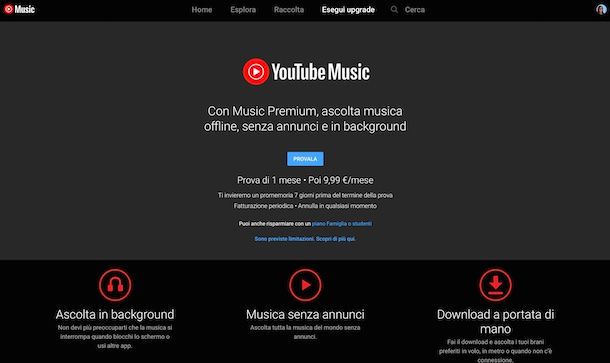Go to the Esplora tab
The width and height of the screenshot is (610, 363).
243,10
